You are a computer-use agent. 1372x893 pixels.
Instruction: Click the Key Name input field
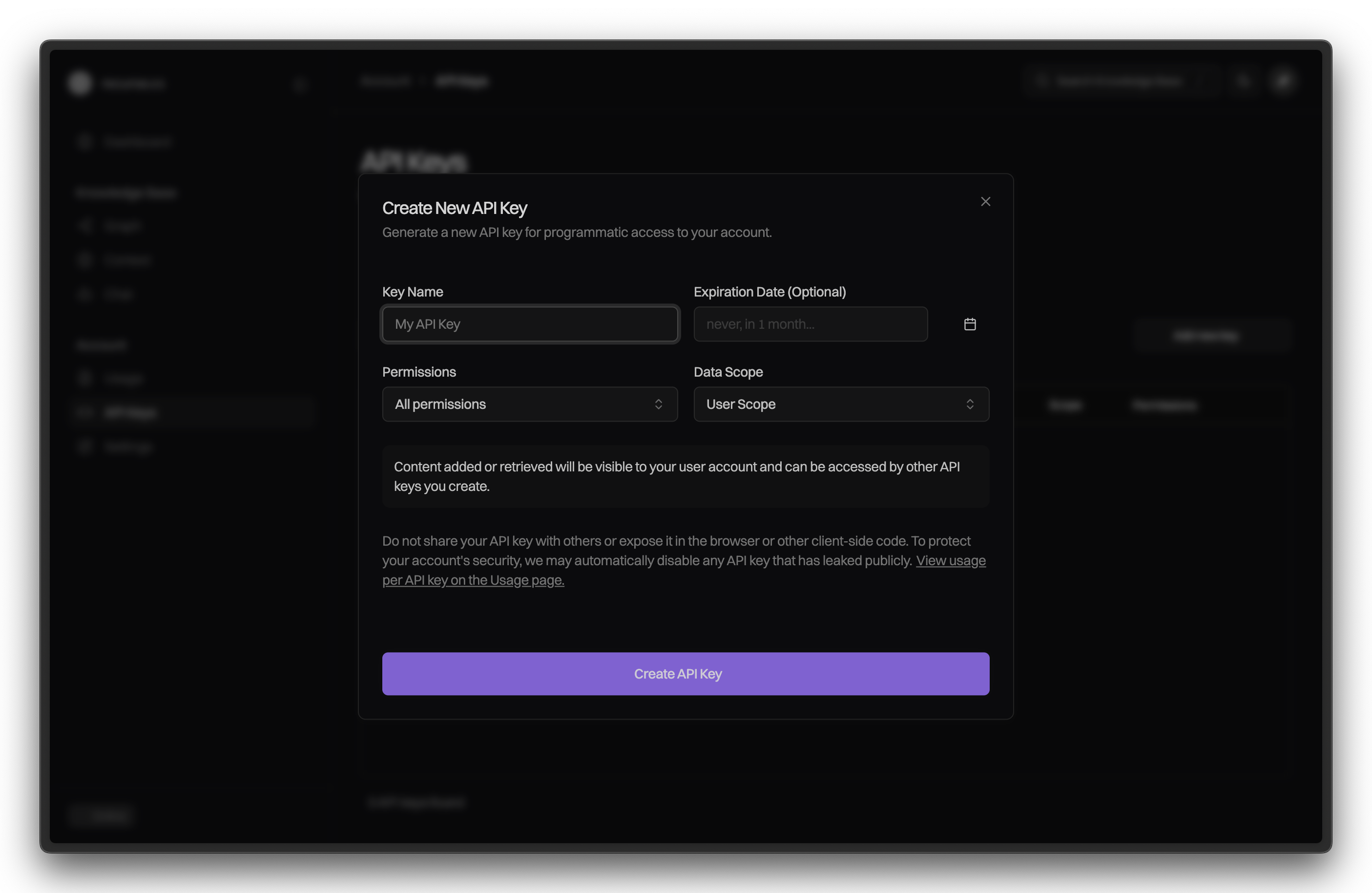(x=529, y=324)
